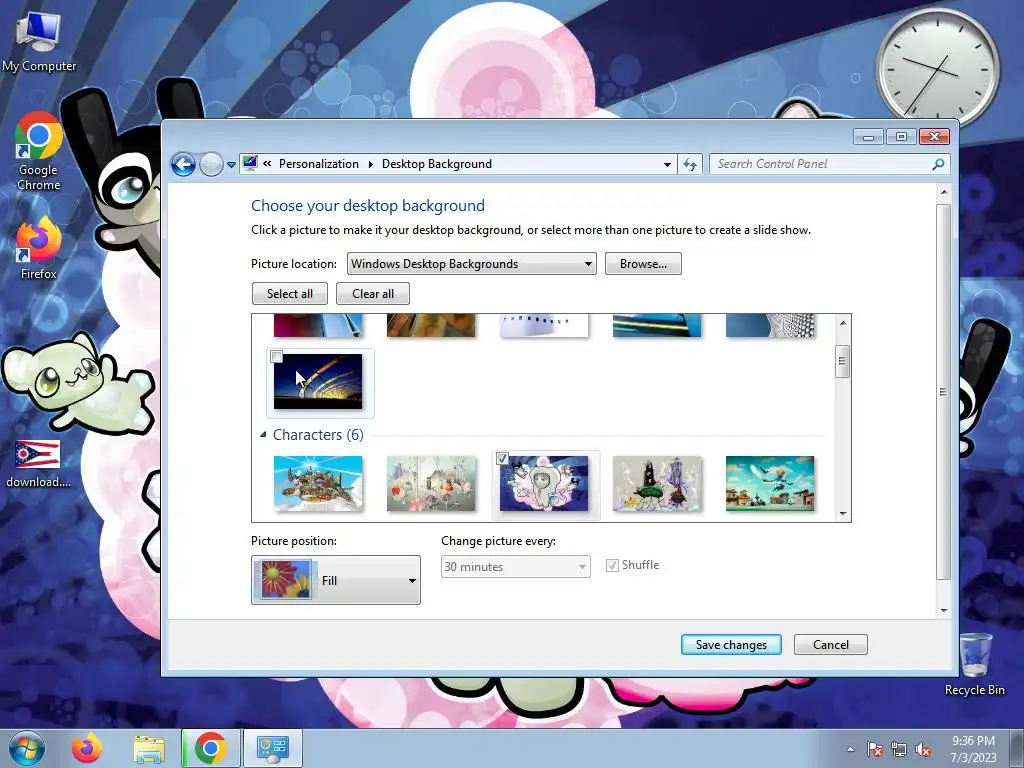Click the Control Panel icon in address bar
Viewport: 1024px width, 768px height.
point(249,163)
